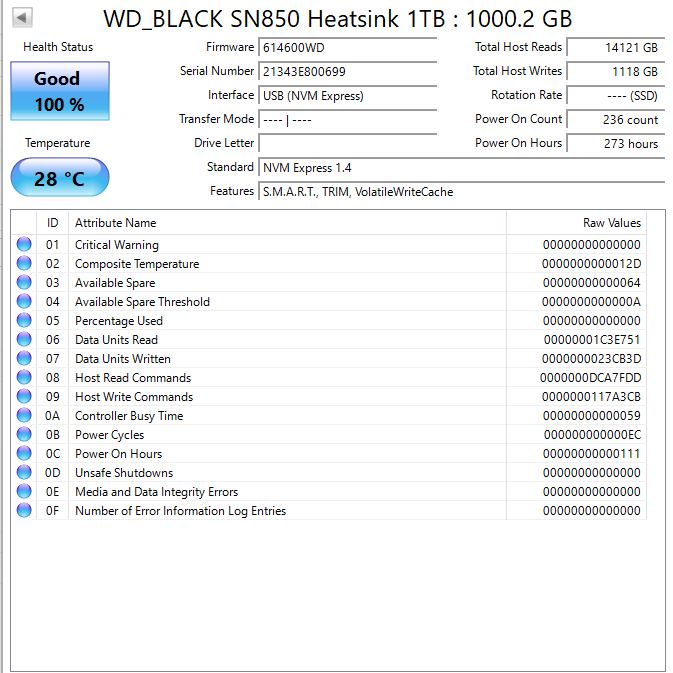The width and height of the screenshot is (673, 673).
Task: Click the Power On Count value 236 count
Action: pos(616,119)
